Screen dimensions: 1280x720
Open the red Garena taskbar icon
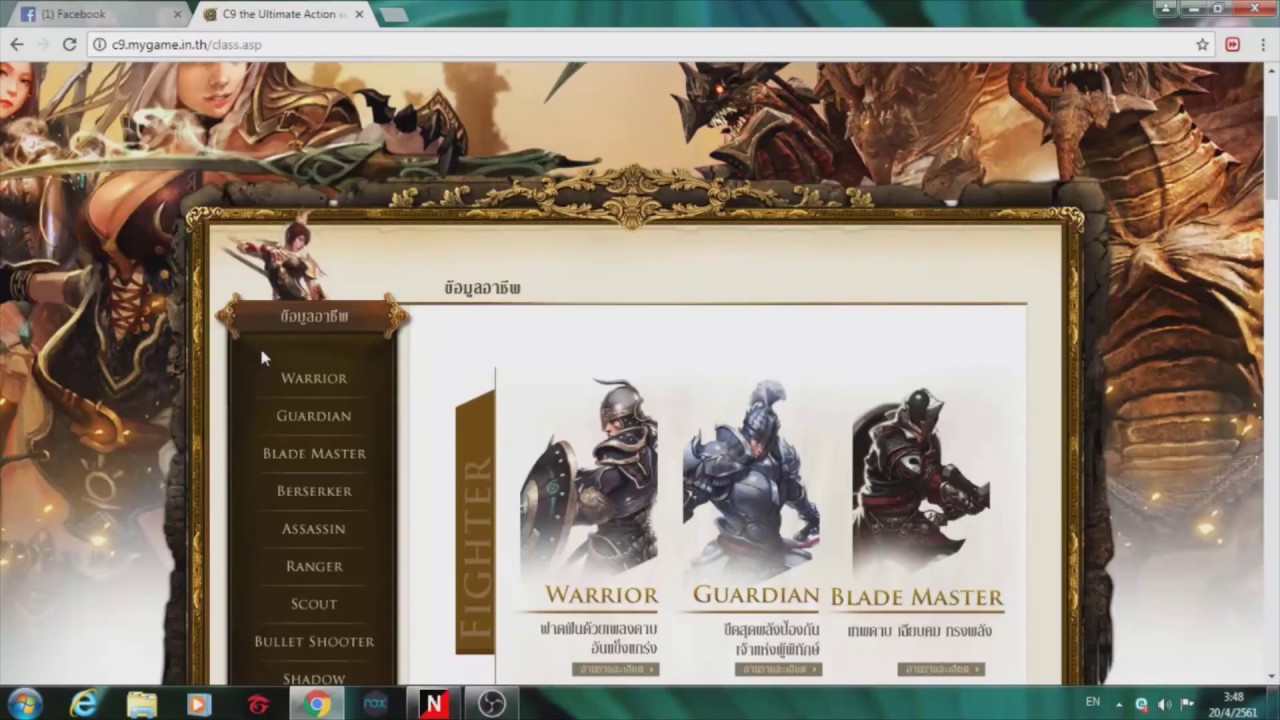click(x=257, y=704)
